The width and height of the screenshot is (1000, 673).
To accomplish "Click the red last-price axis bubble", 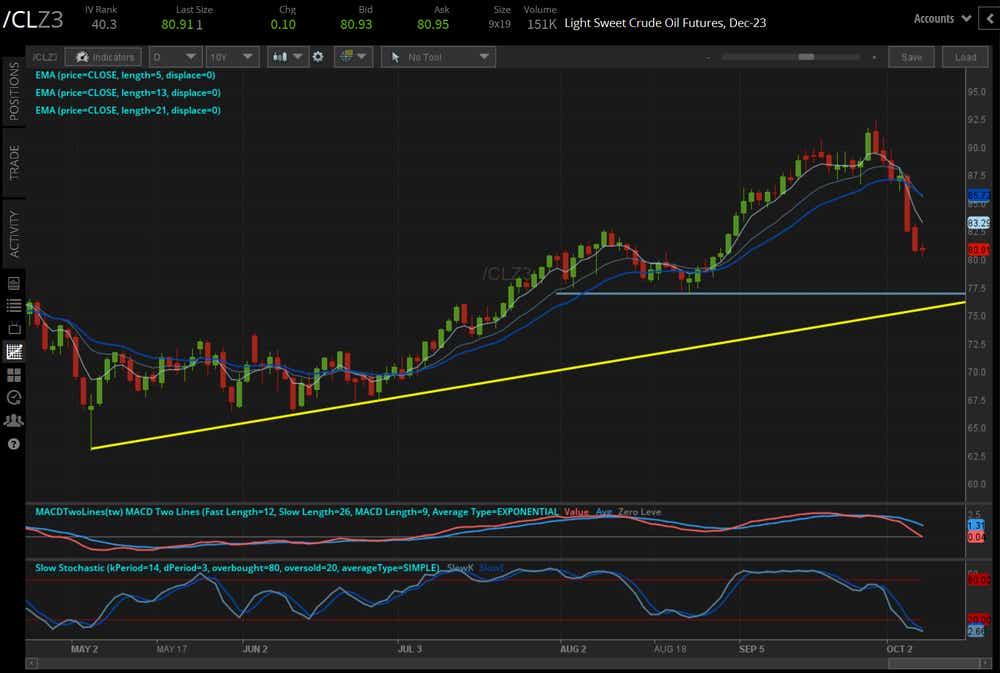I will [978, 249].
